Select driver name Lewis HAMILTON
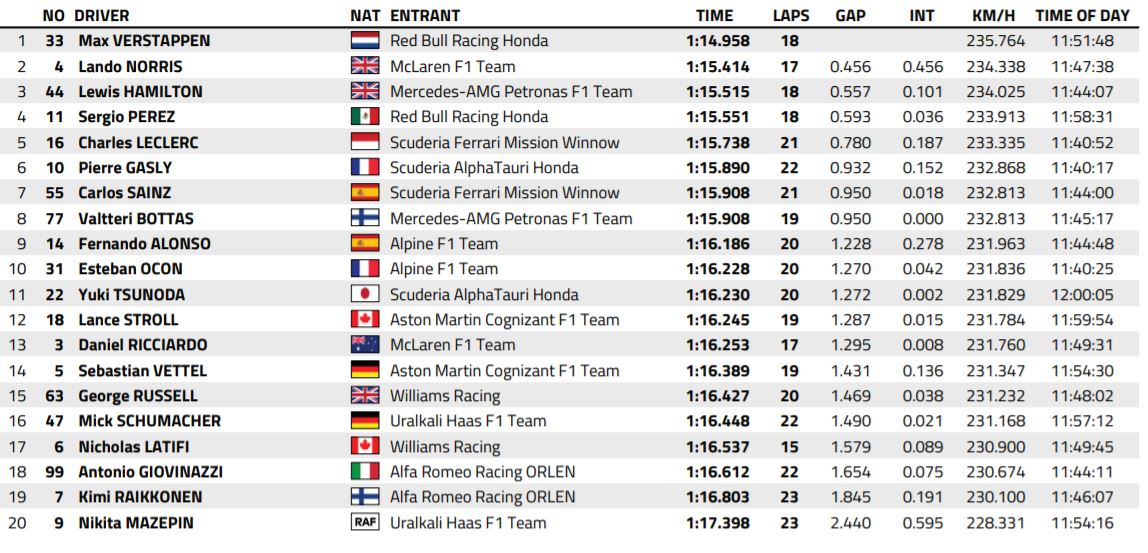The width and height of the screenshot is (1148, 553). (x=140, y=92)
